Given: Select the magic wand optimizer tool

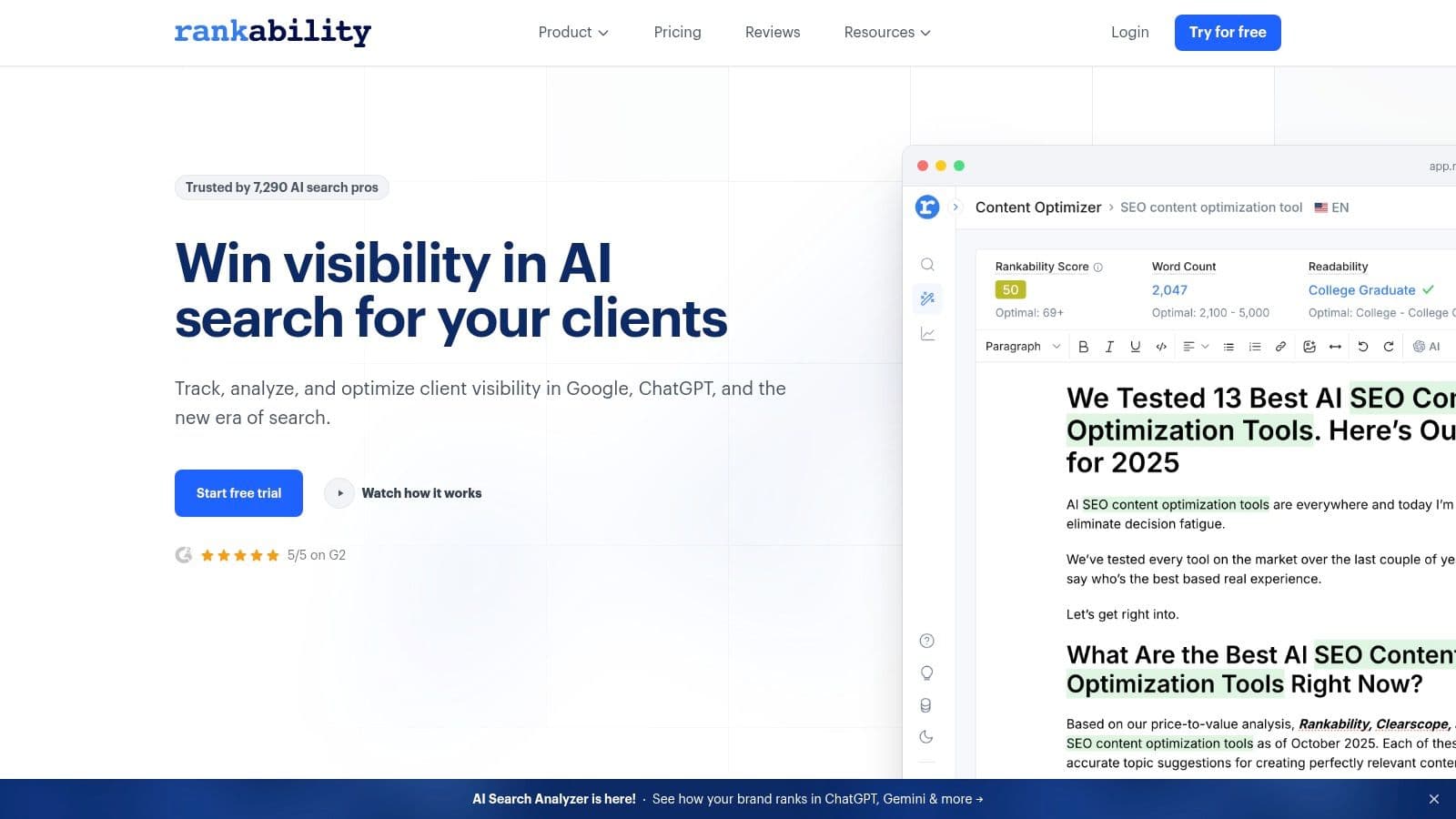Looking at the screenshot, I should coord(927,298).
